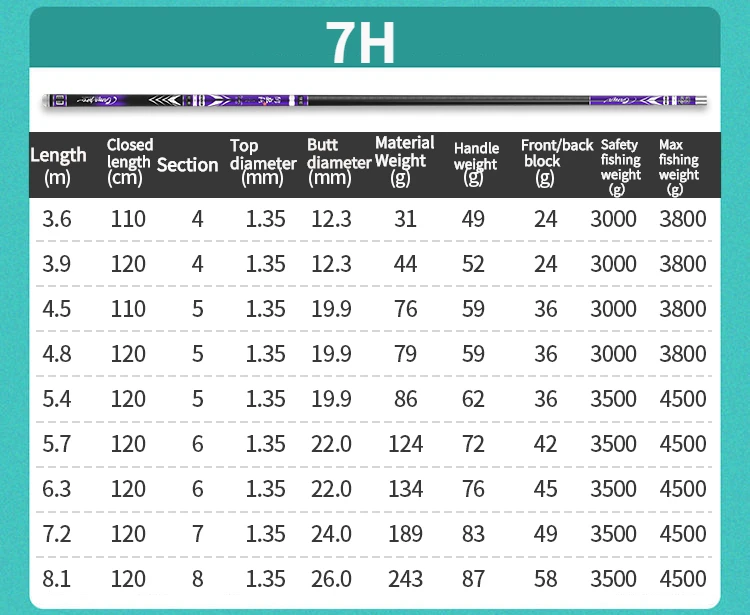The width and height of the screenshot is (750, 615).
Task: Click the Section column header
Action: [x=187, y=165]
